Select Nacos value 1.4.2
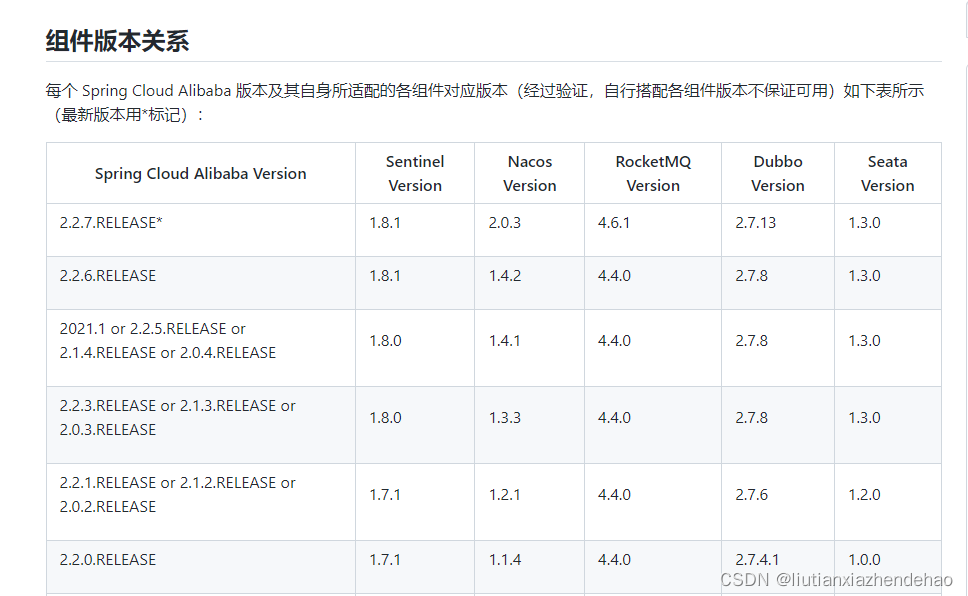968x596 pixels. point(505,276)
